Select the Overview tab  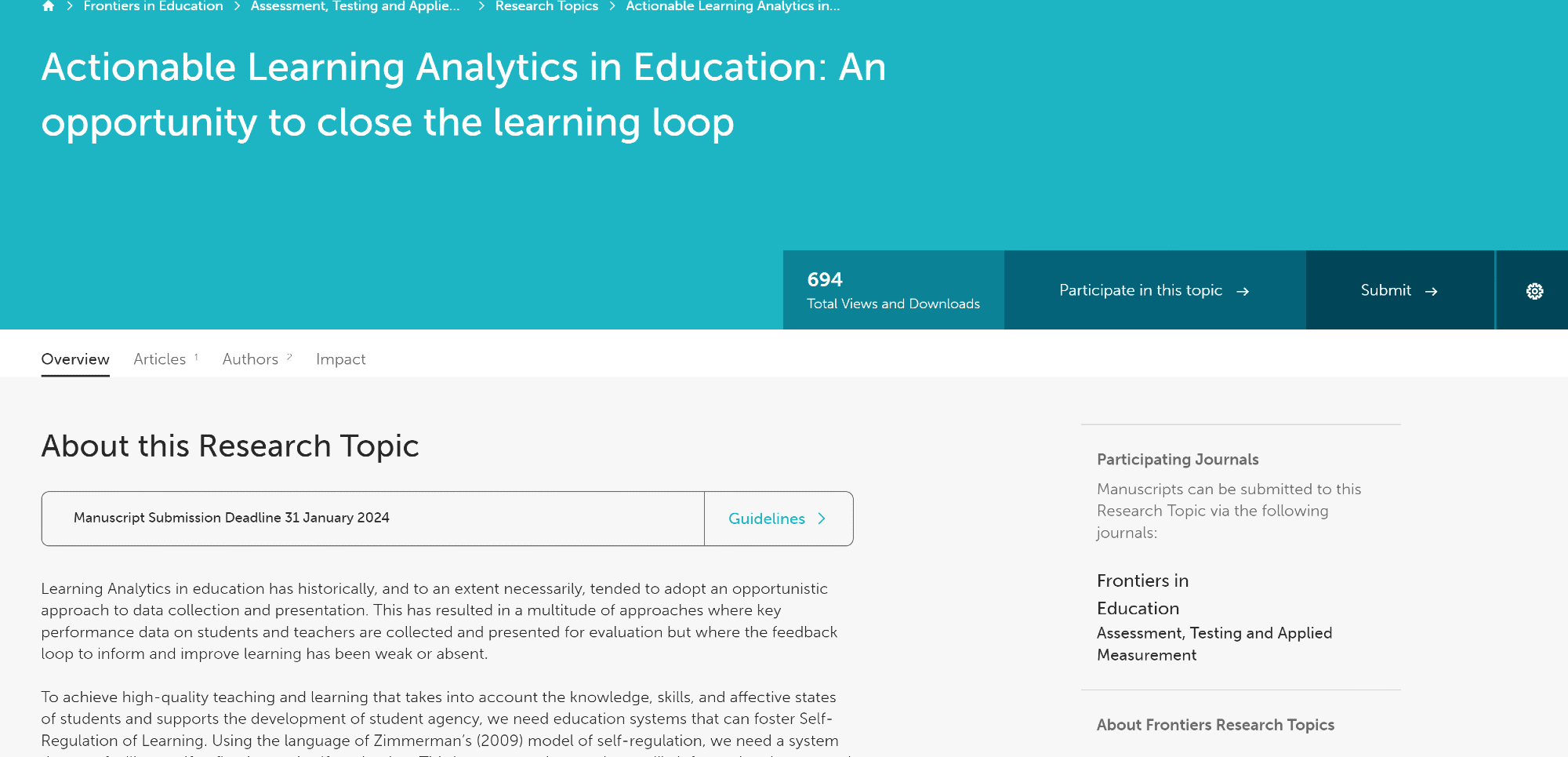coord(75,359)
